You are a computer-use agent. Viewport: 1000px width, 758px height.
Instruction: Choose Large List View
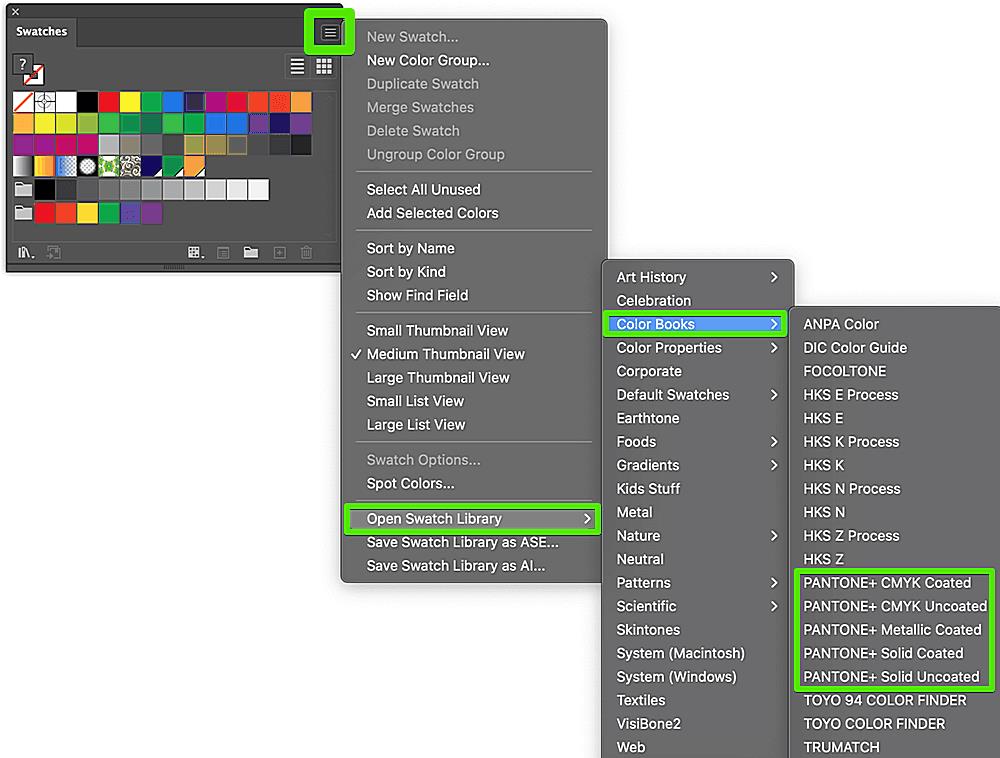click(416, 425)
